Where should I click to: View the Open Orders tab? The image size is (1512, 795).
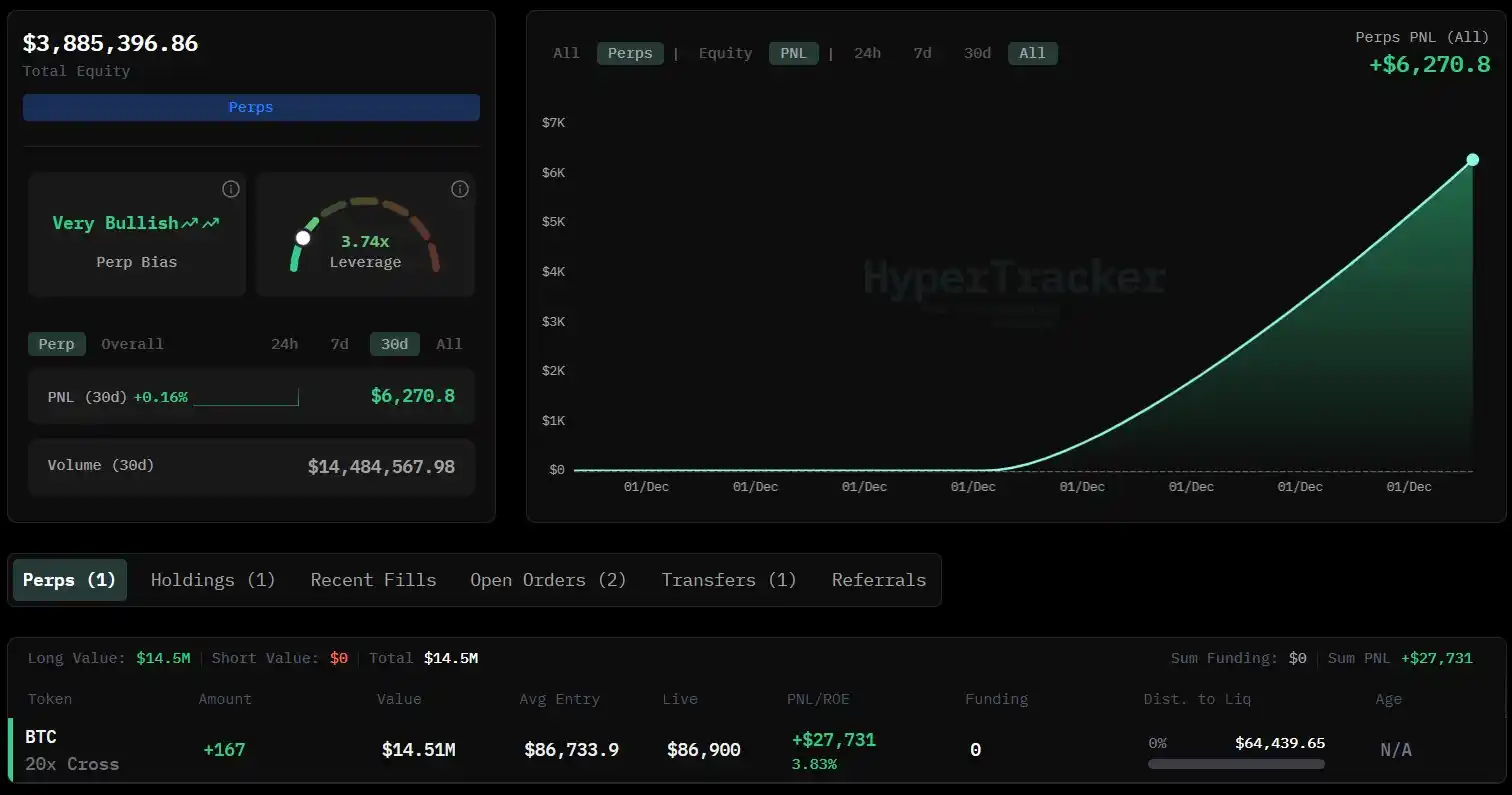point(548,579)
